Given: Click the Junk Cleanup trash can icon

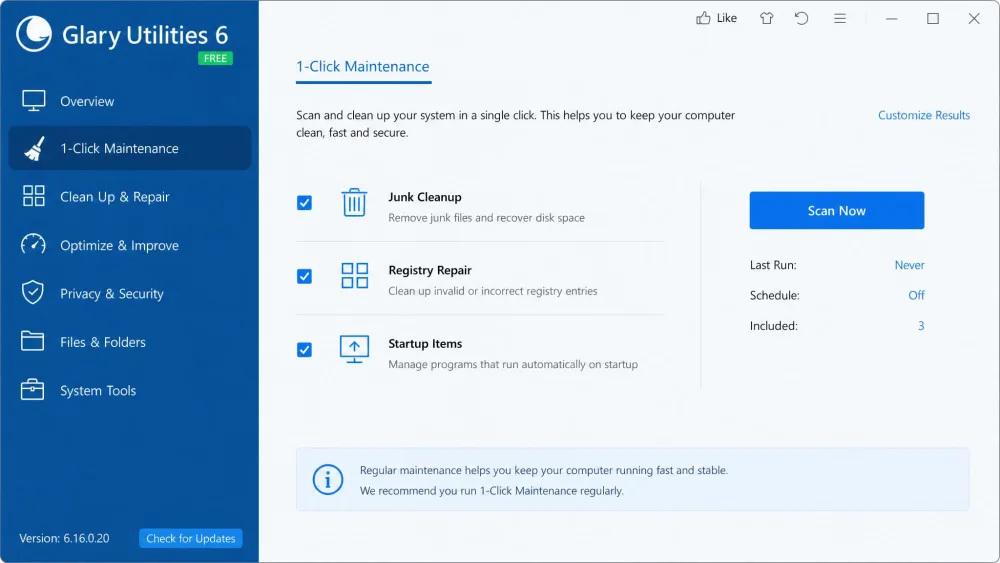Looking at the screenshot, I should (354, 203).
